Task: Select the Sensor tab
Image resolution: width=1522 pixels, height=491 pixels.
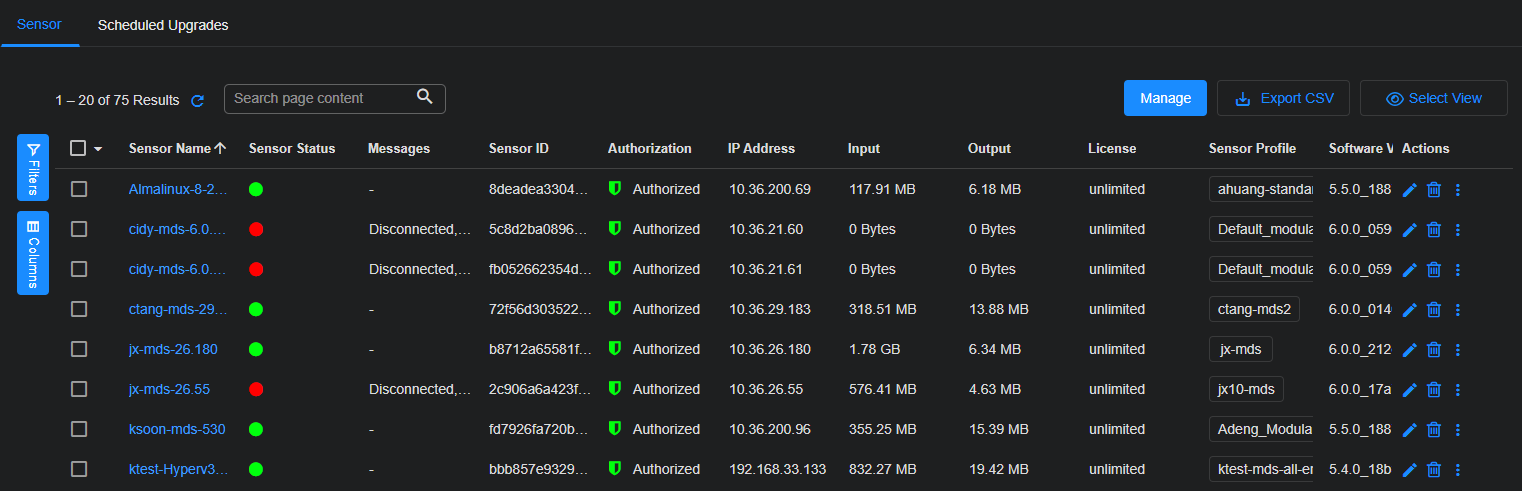Action: 39,25
